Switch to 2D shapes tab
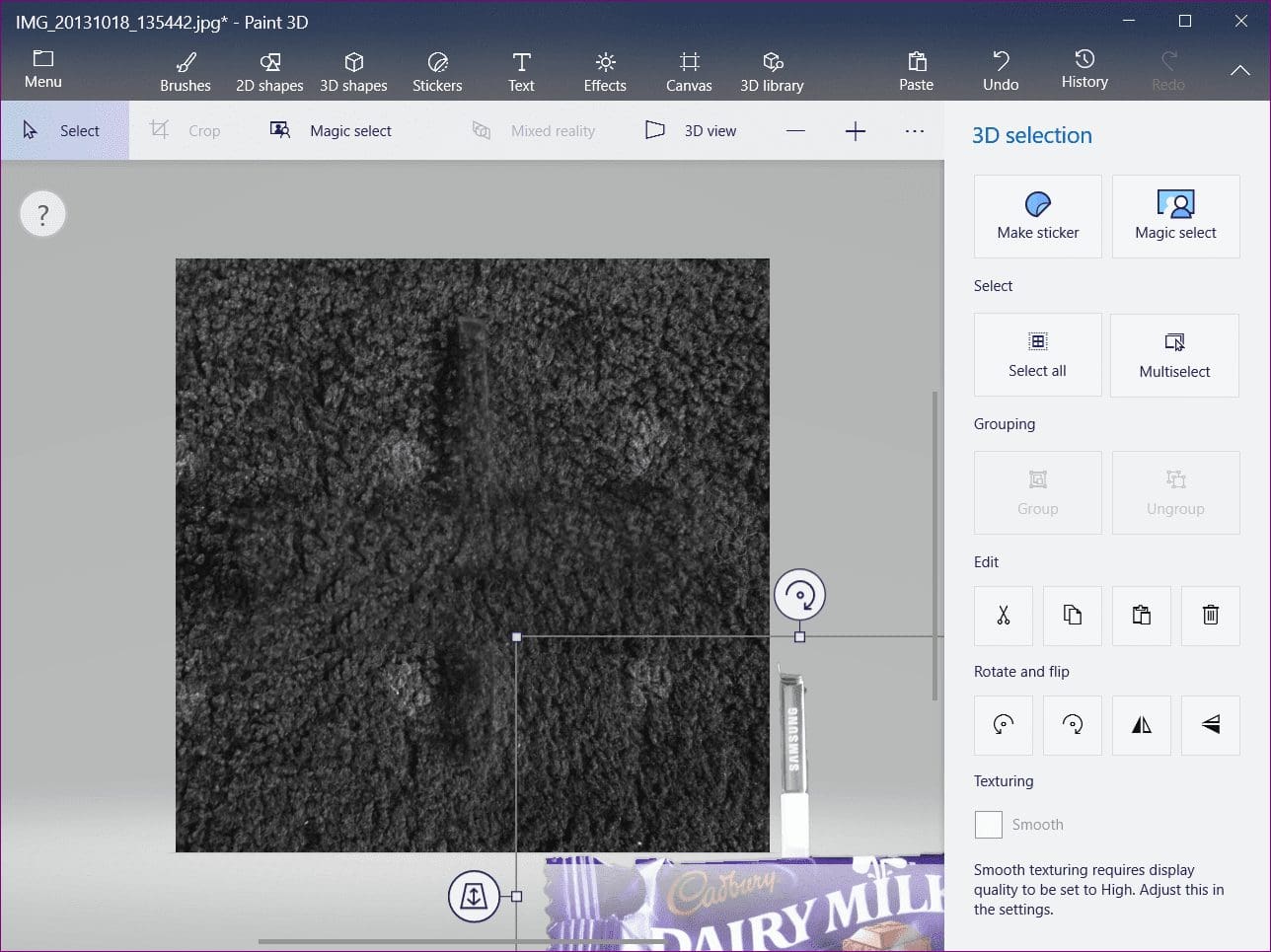This screenshot has width=1271, height=952. click(269, 72)
